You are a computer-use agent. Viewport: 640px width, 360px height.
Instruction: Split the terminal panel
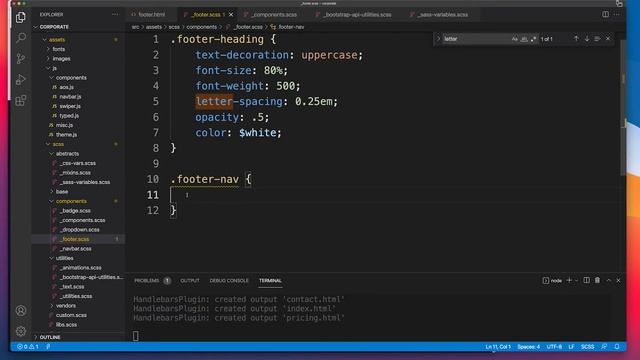pyautogui.click(x=587, y=280)
